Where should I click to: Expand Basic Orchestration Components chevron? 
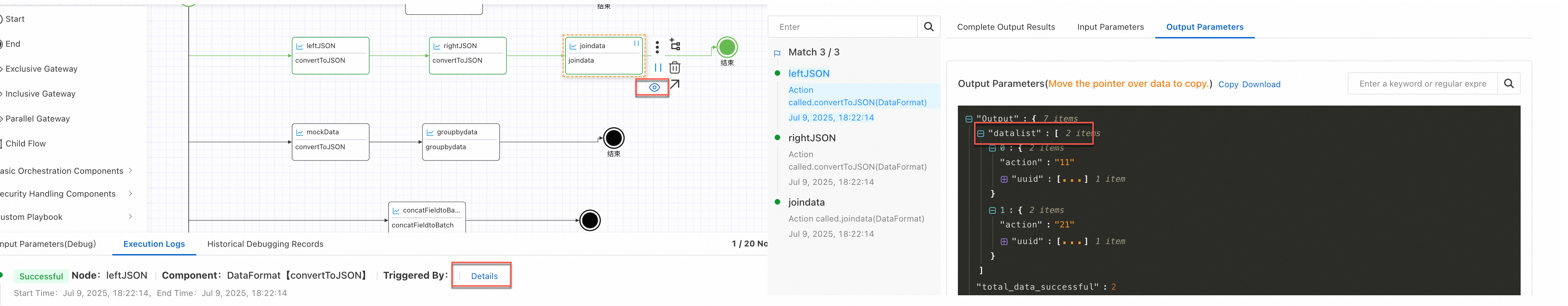[131, 171]
